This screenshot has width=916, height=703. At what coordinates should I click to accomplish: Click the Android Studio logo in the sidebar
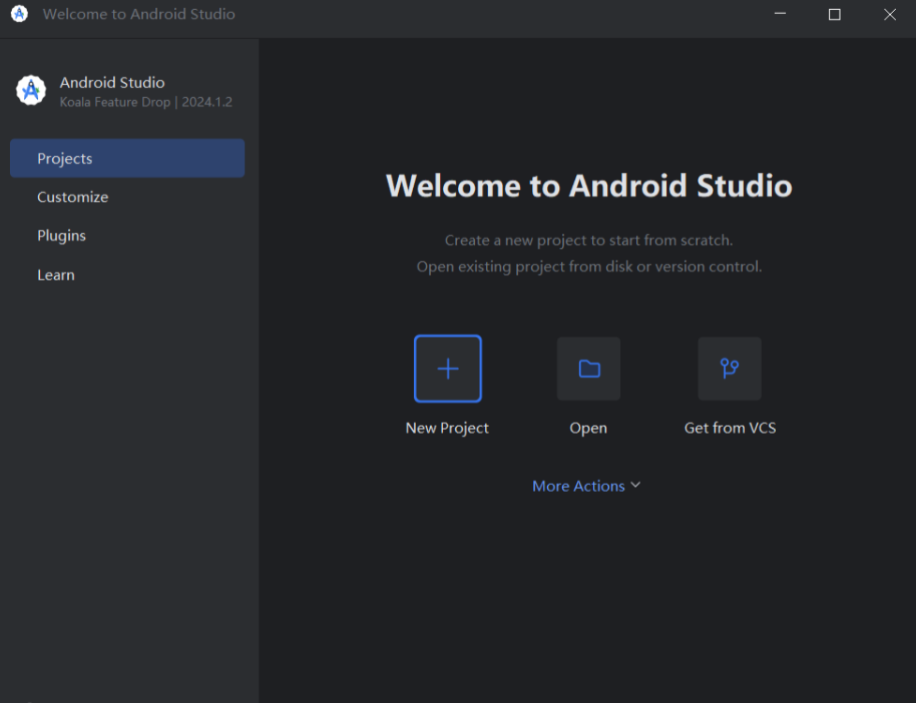pos(30,90)
